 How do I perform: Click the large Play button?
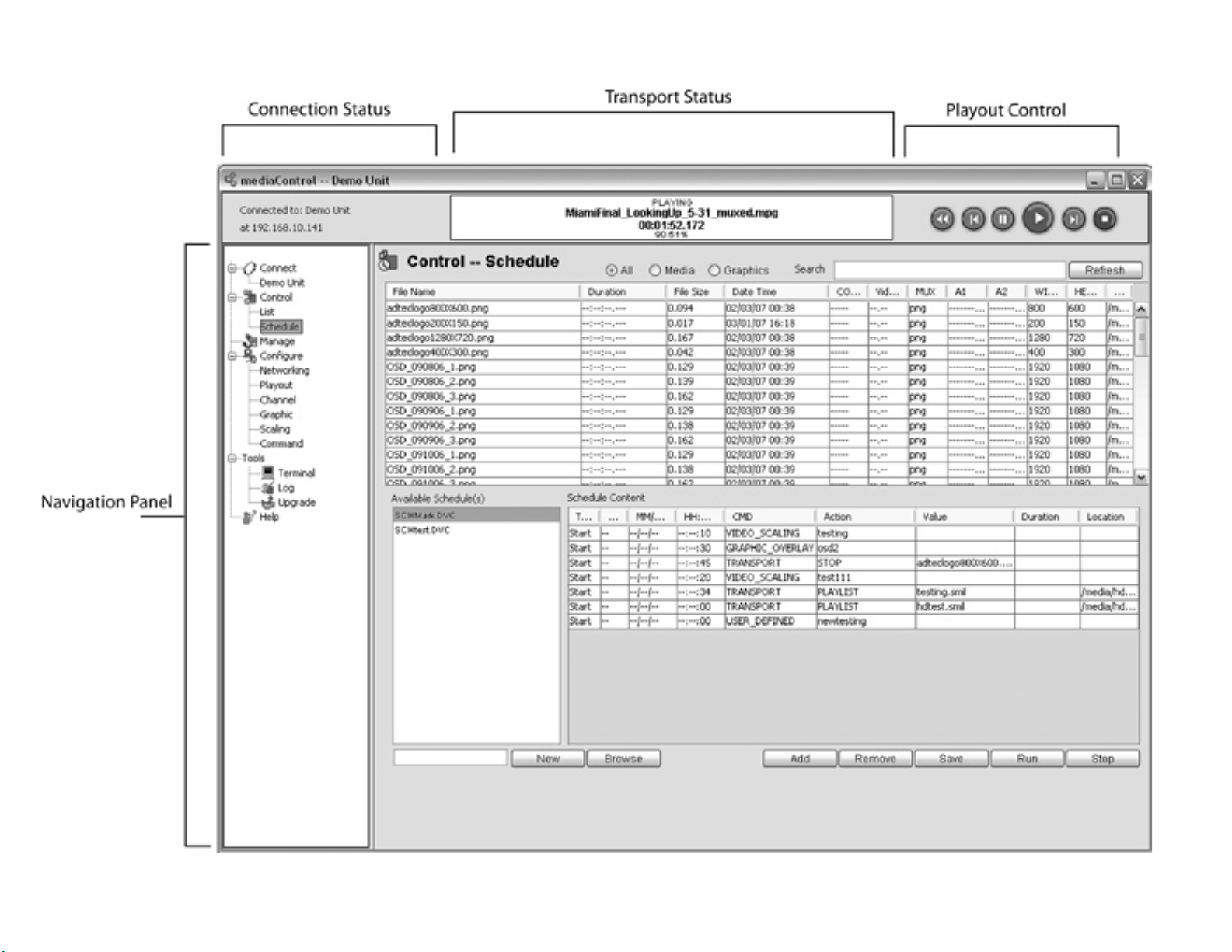[1038, 218]
